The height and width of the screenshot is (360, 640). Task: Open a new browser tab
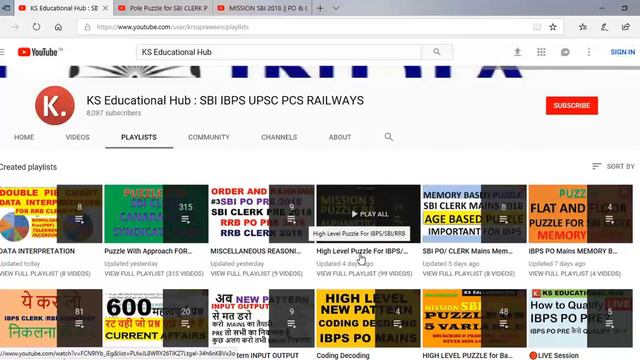point(320,8)
